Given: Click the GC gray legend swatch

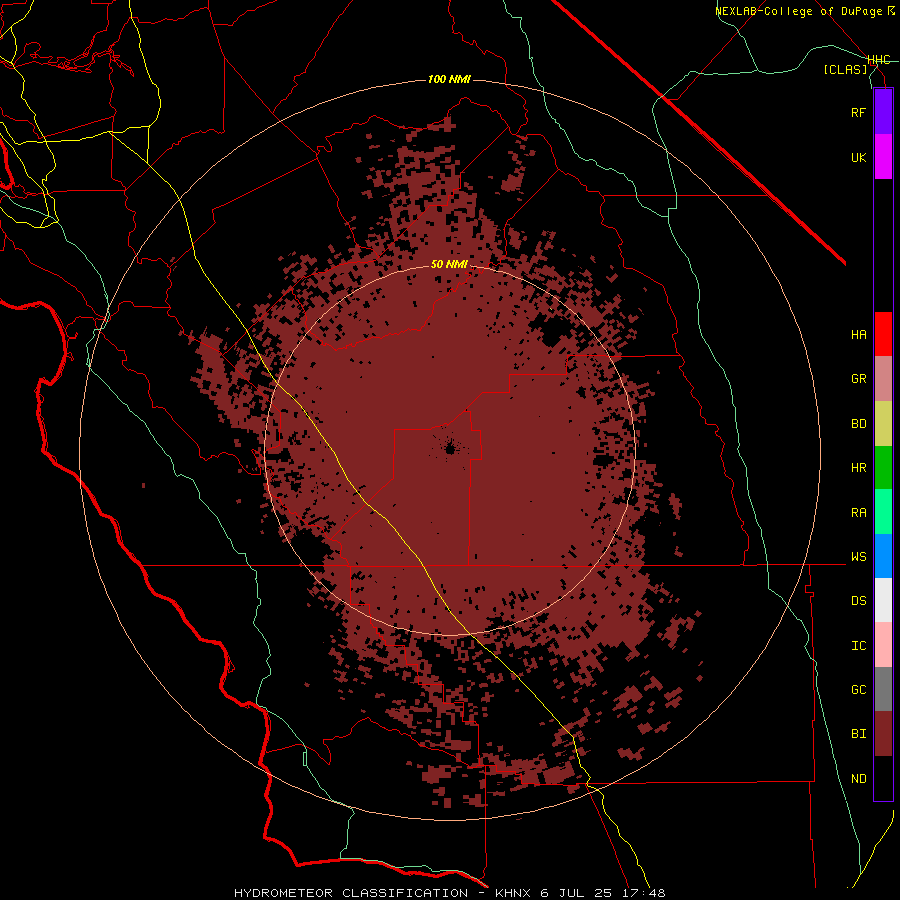Looking at the screenshot, I should [883, 689].
